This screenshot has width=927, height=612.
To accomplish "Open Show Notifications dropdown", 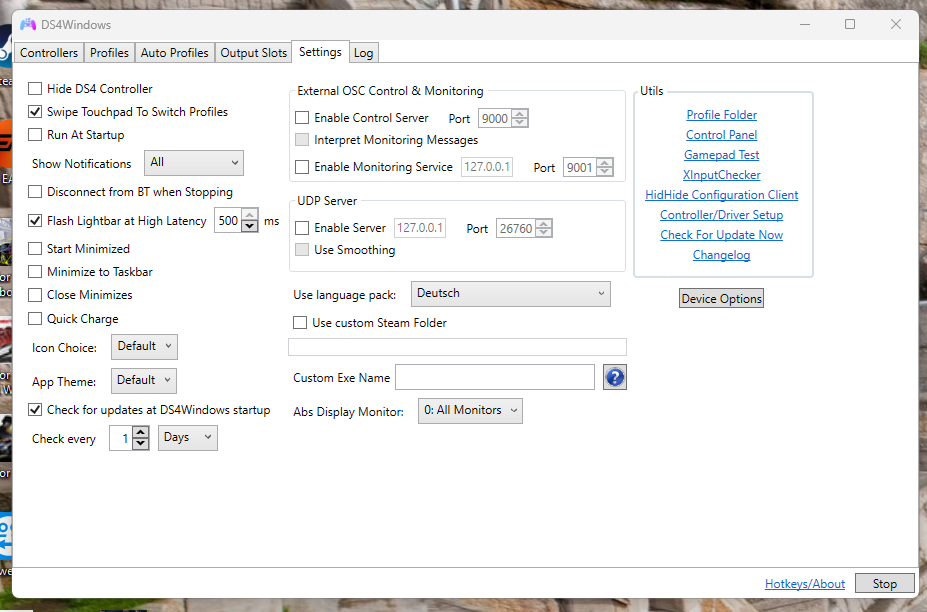I will tap(194, 163).
